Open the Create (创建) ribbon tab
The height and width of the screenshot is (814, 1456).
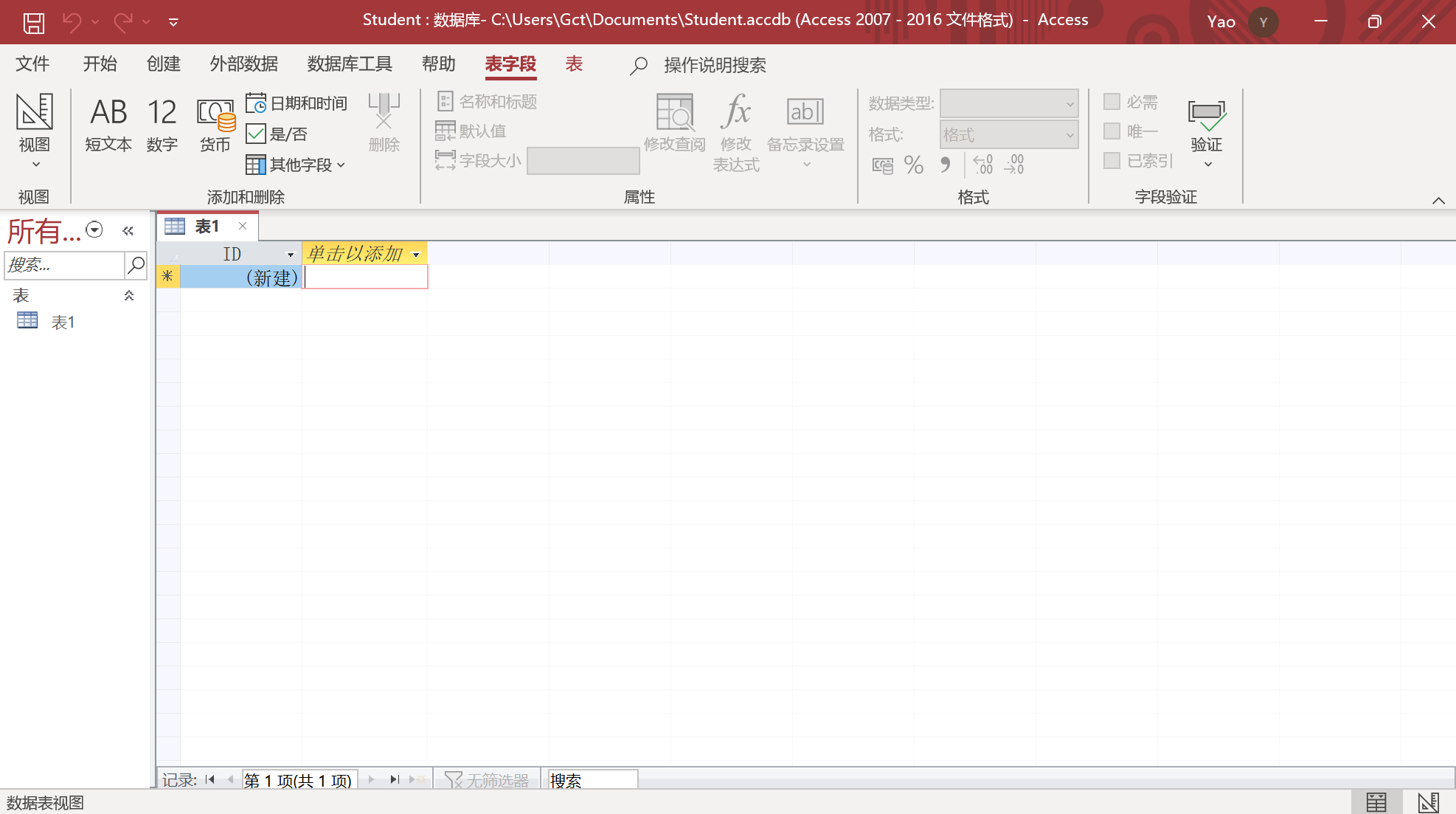coord(163,64)
